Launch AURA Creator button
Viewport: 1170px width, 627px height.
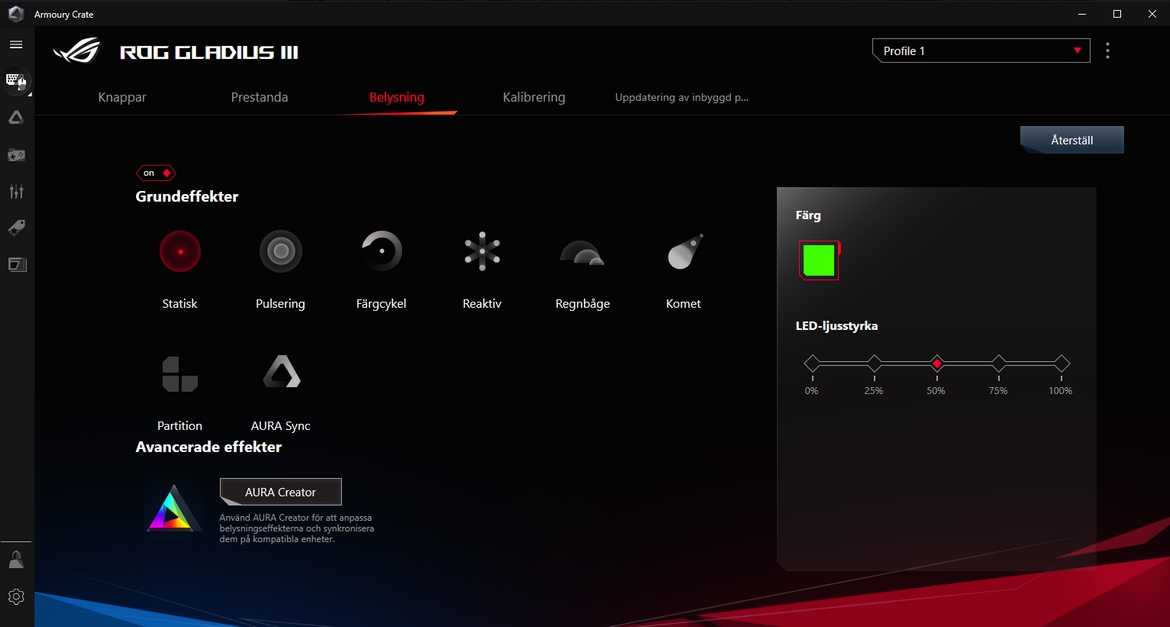281,492
